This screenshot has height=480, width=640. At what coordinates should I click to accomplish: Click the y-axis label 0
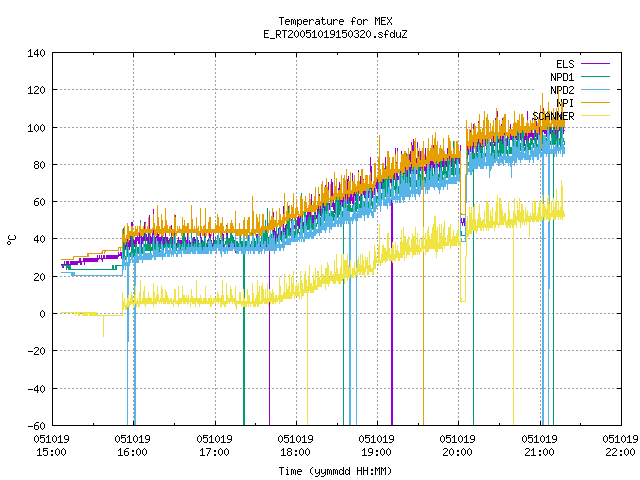(x=42, y=314)
